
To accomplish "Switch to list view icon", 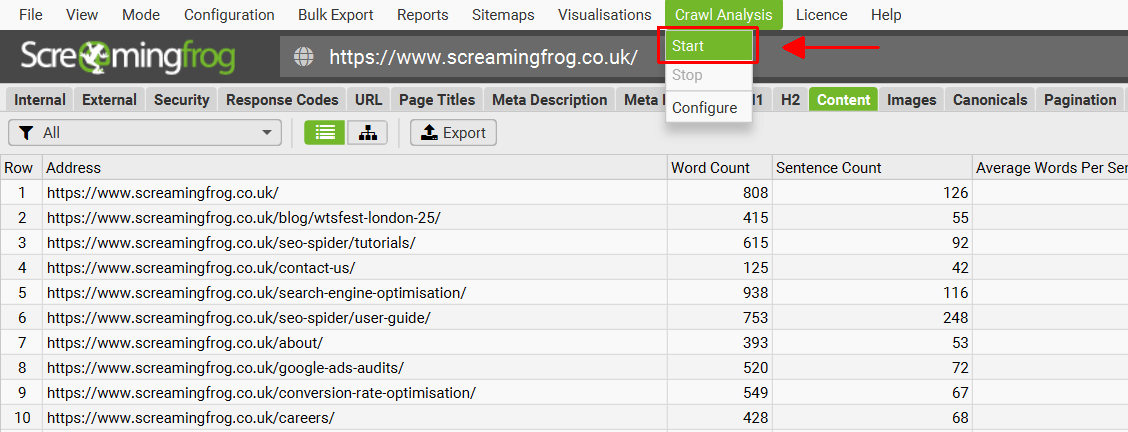I will click(324, 132).
